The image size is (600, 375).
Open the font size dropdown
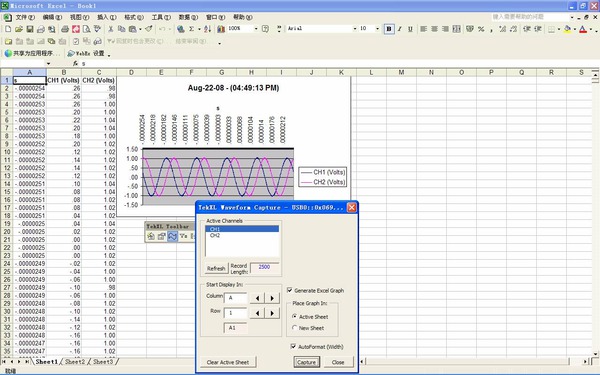[x=377, y=29]
